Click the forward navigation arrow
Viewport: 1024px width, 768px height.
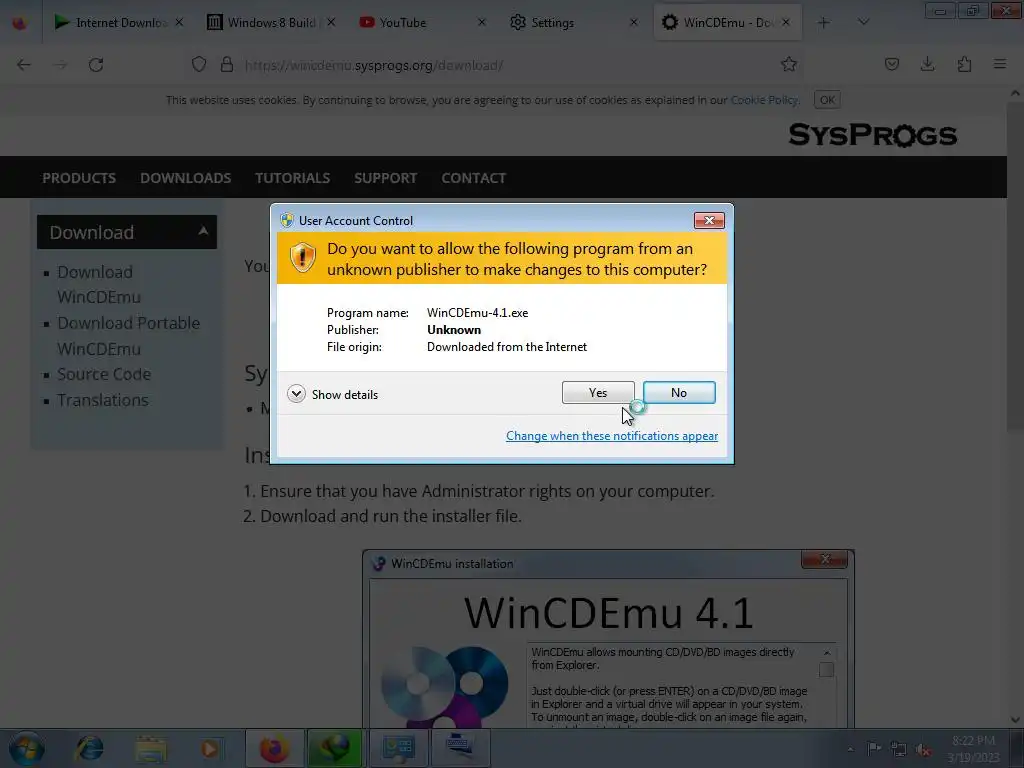click(60, 65)
